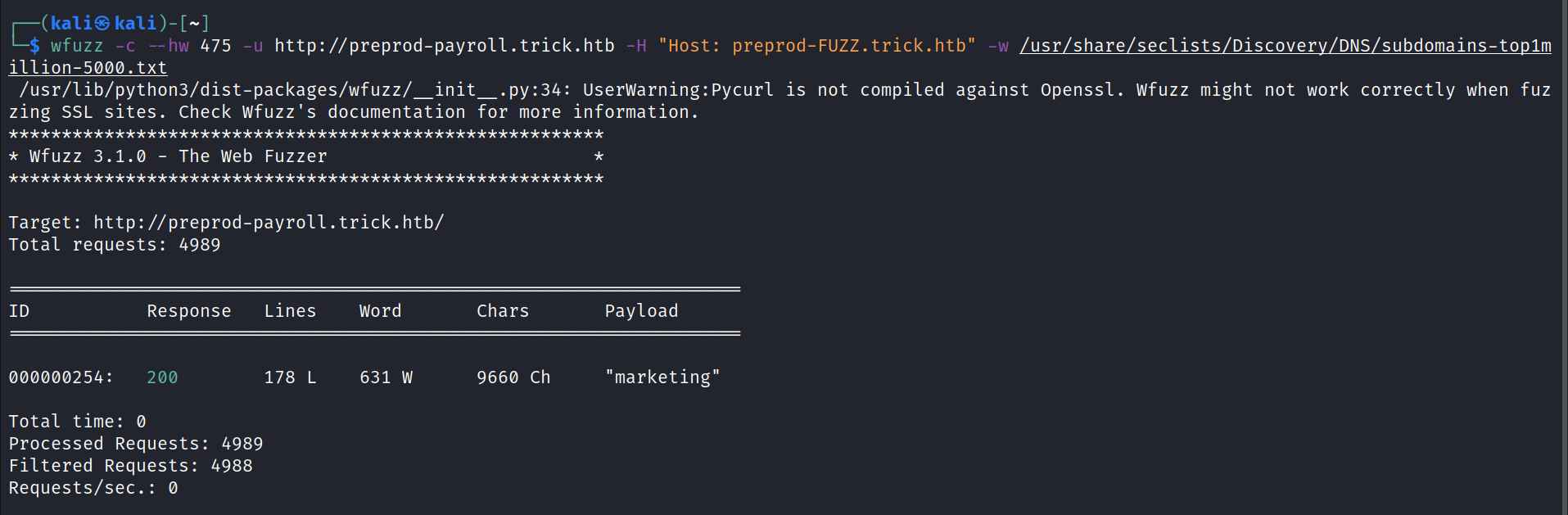Click the --hw flag in the command

169,46
